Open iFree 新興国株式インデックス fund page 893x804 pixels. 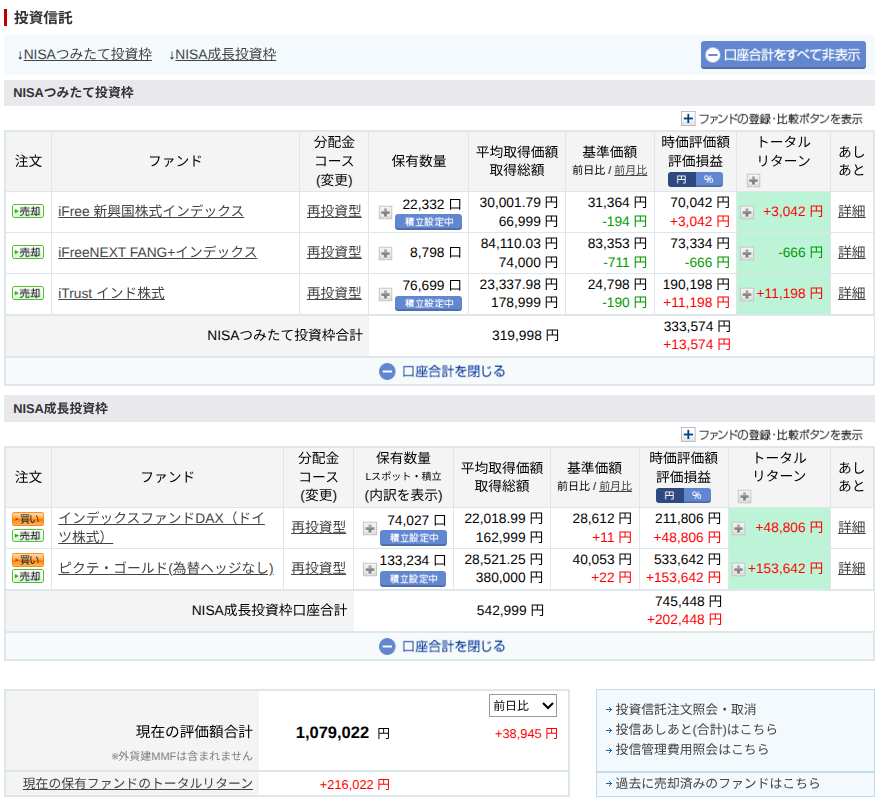(151, 211)
